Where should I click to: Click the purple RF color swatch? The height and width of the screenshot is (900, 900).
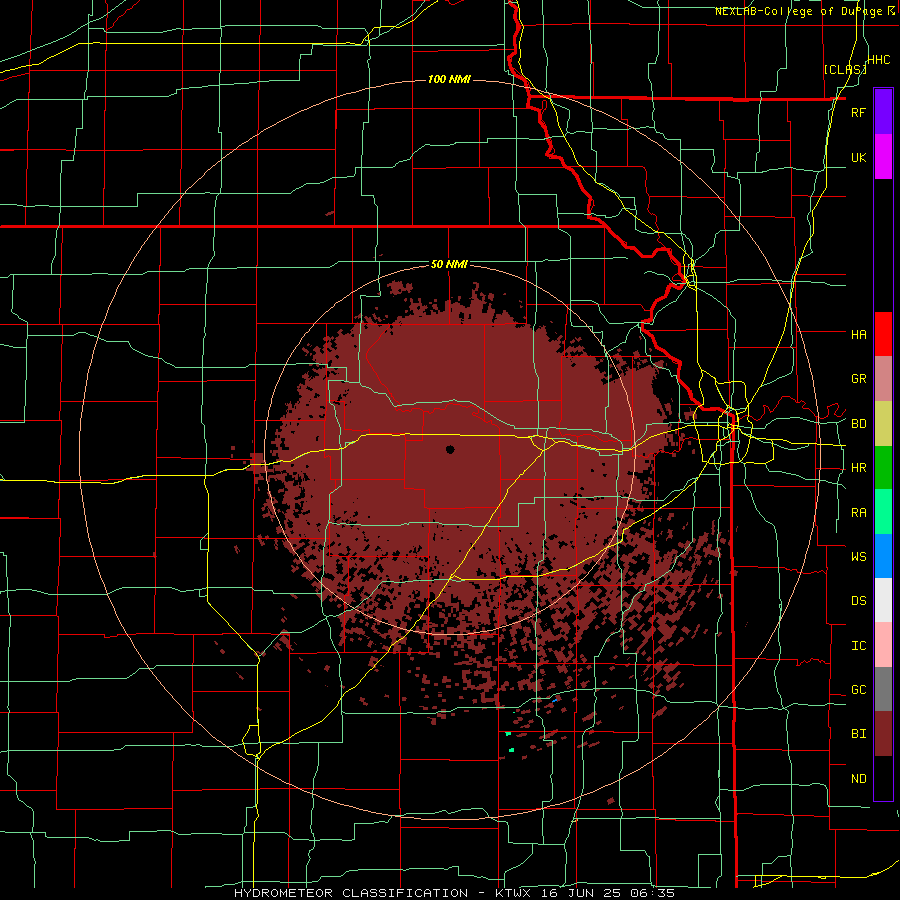[x=883, y=112]
